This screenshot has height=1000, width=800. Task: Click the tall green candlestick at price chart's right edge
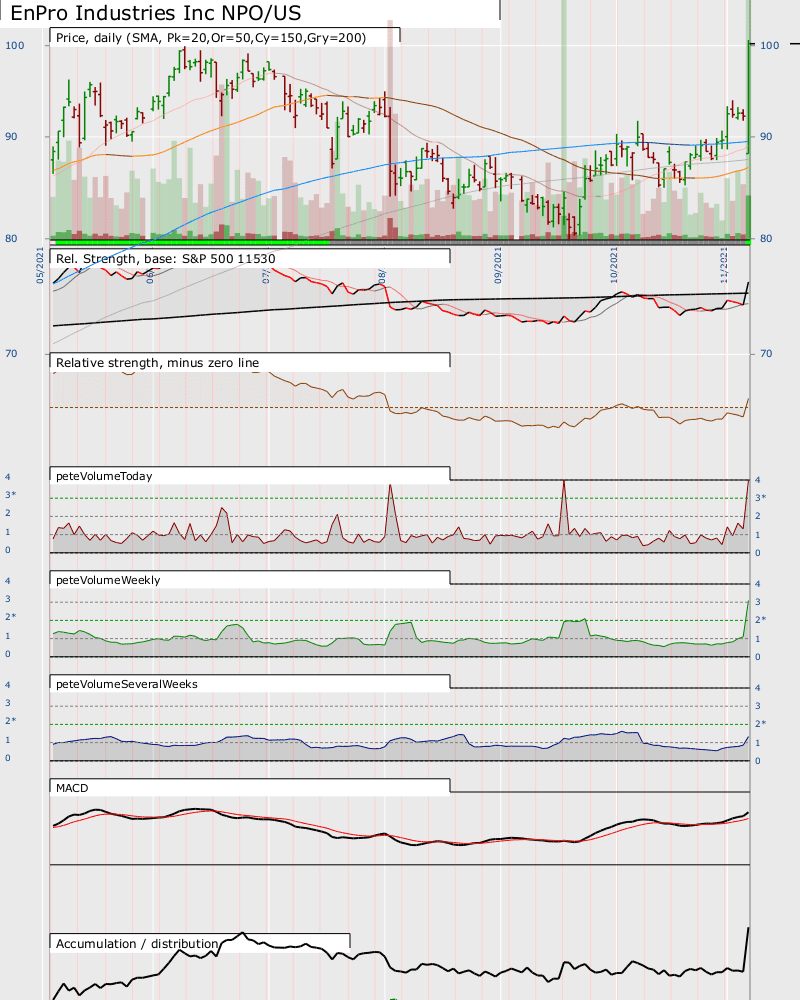tap(748, 96)
